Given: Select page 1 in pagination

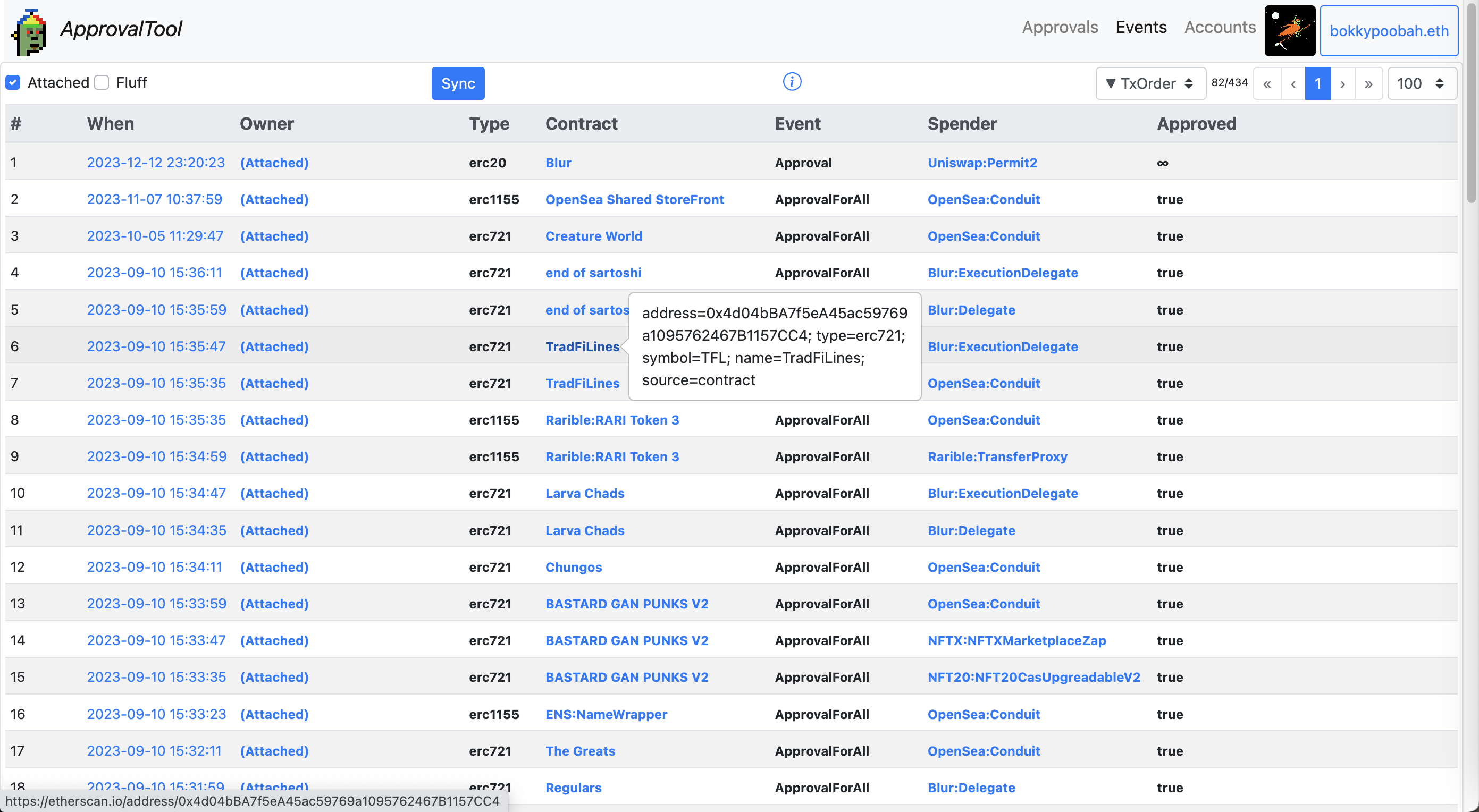Looking at the screenshot, I should click(x=1318, y=84).
